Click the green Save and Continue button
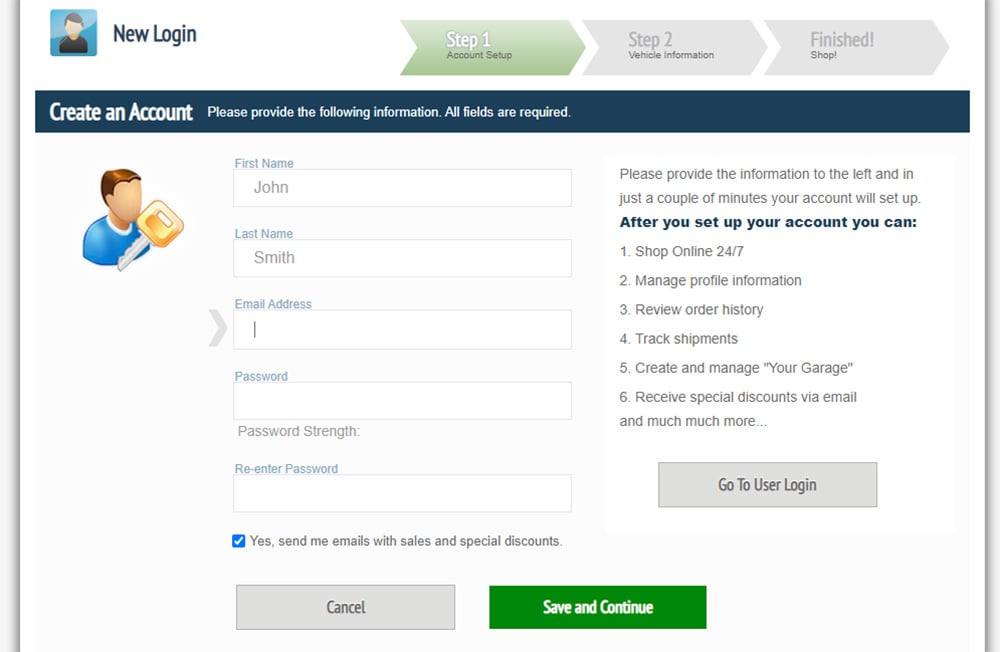1000x652 pixels. pyautogui.click(x=598, y=607)
